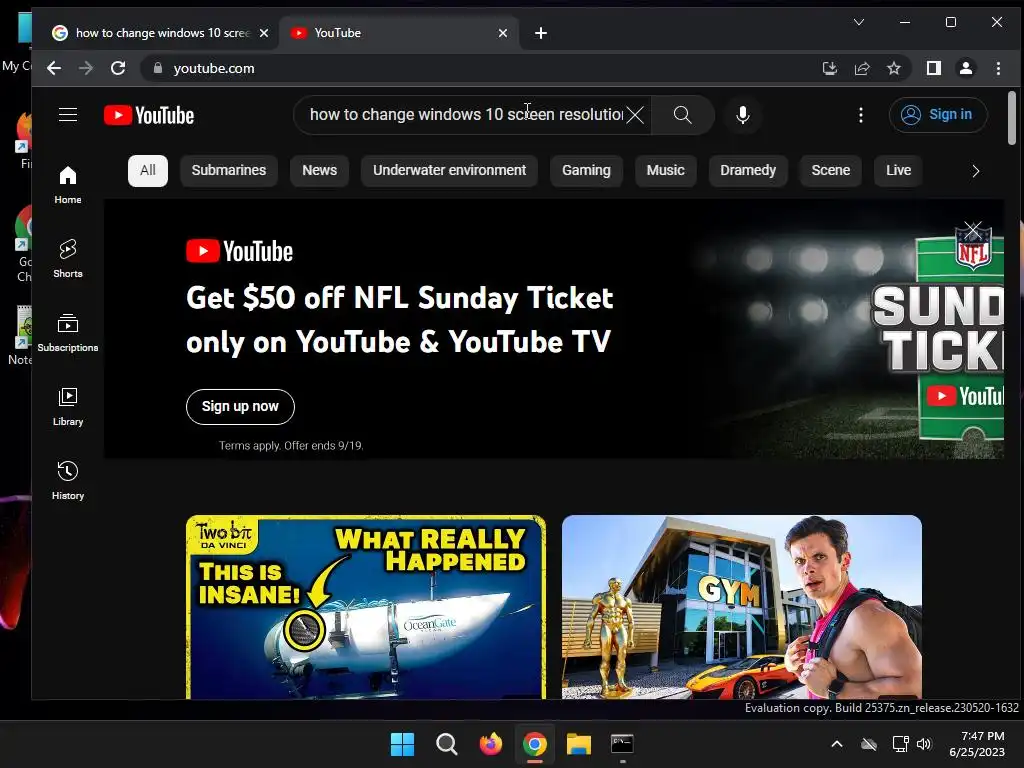The height and width of the screenshot is (768, 1024).
Task: Open the OceanGate submarine video thumbnail
Action: (x=366, y=607)
